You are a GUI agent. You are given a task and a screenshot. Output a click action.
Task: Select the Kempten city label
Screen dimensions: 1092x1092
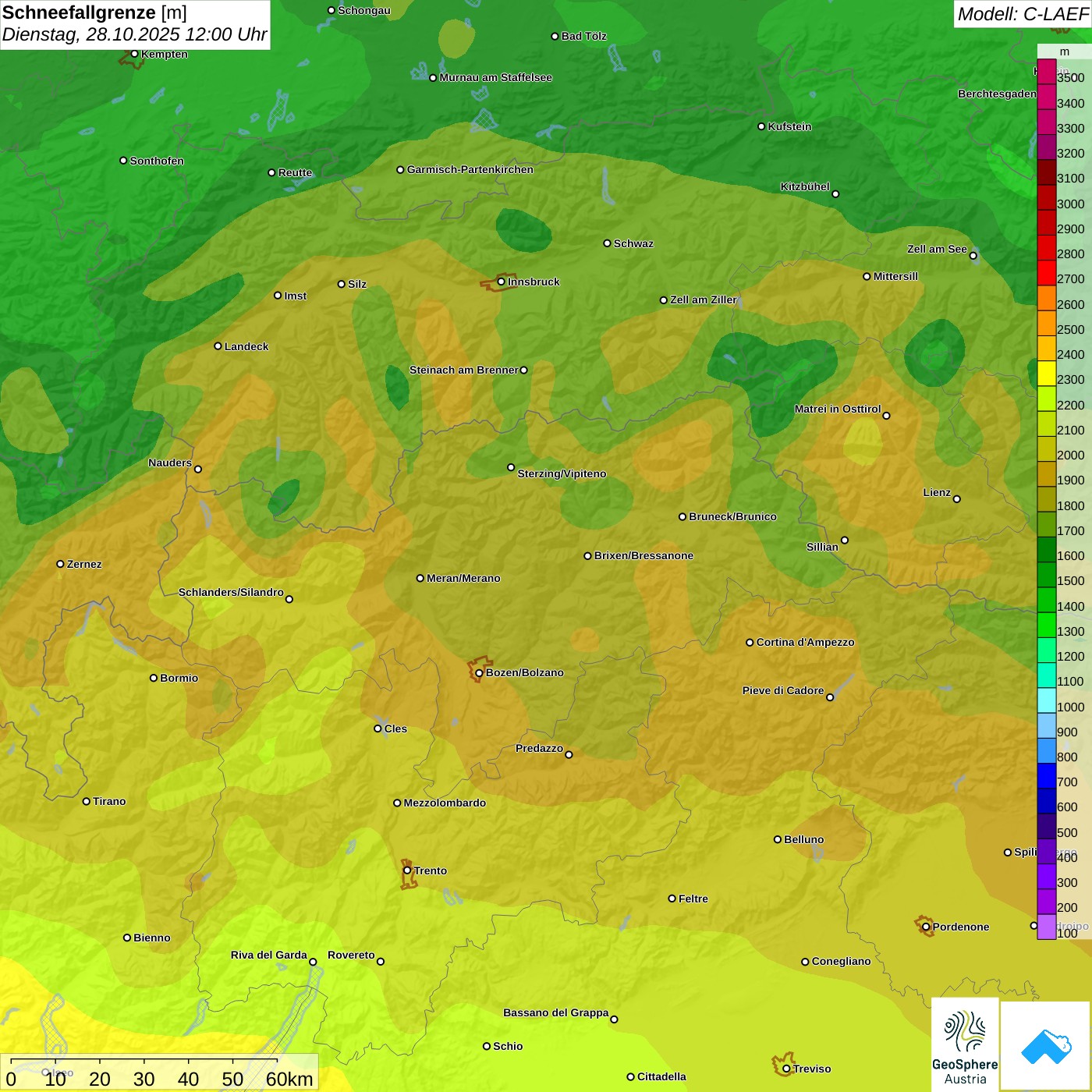click(165, 54)
